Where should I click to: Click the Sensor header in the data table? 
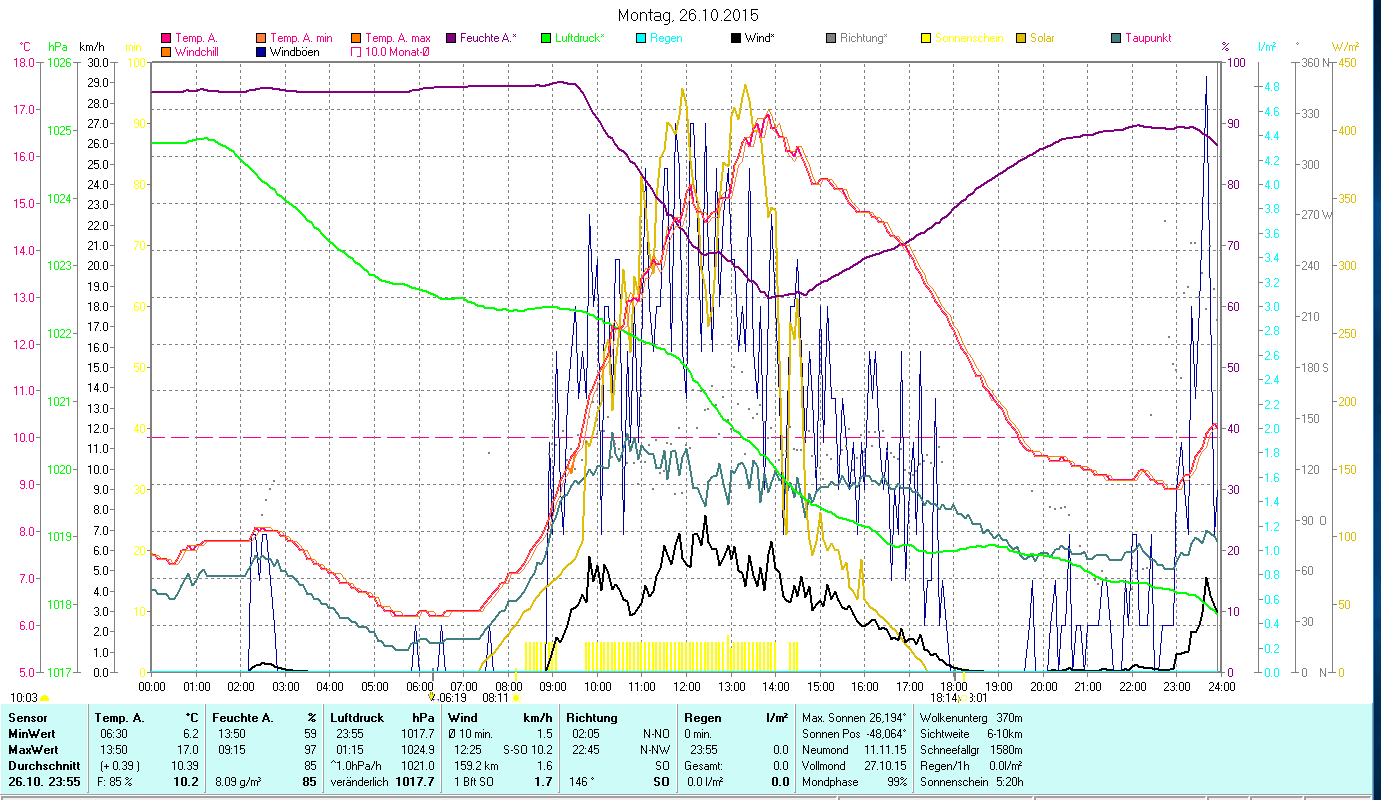26,718
